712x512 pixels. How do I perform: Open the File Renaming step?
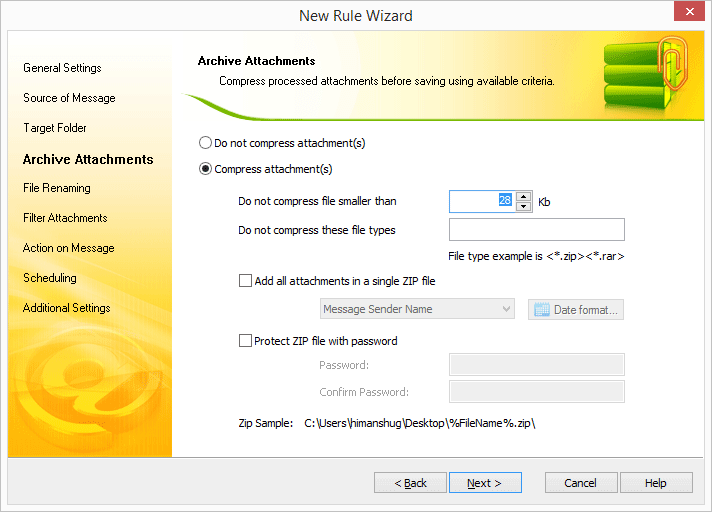pos(57,188)
